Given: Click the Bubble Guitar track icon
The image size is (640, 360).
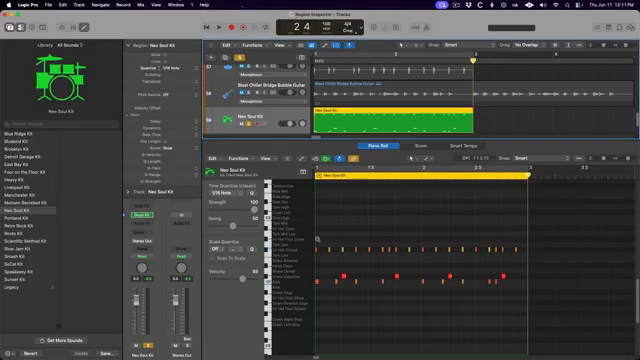Looking at the screenshot, I should pyautogui.click(x=227, y=94).
